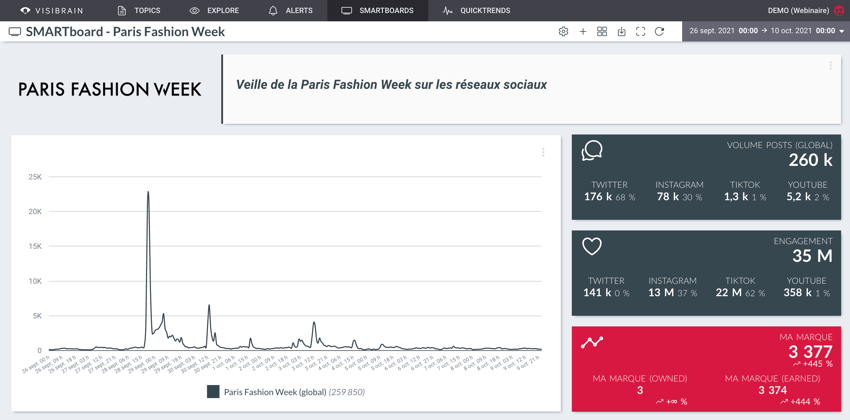This screenshot has width=850, height=420.
Task: Click the +445 % trend indicator
Action: tap(812, 364)
